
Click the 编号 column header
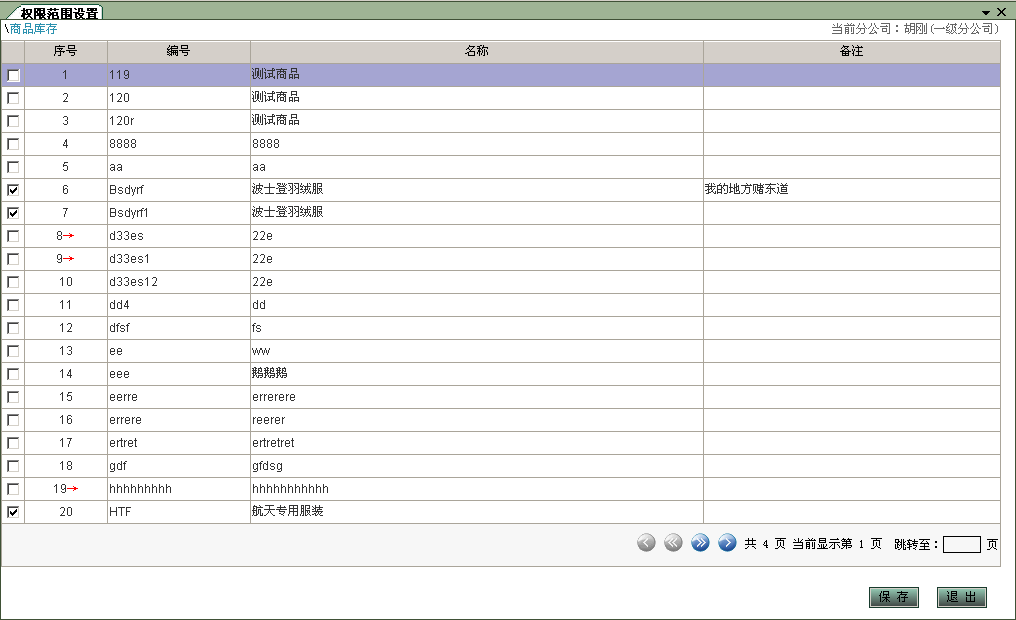click(x=178, y=51)
